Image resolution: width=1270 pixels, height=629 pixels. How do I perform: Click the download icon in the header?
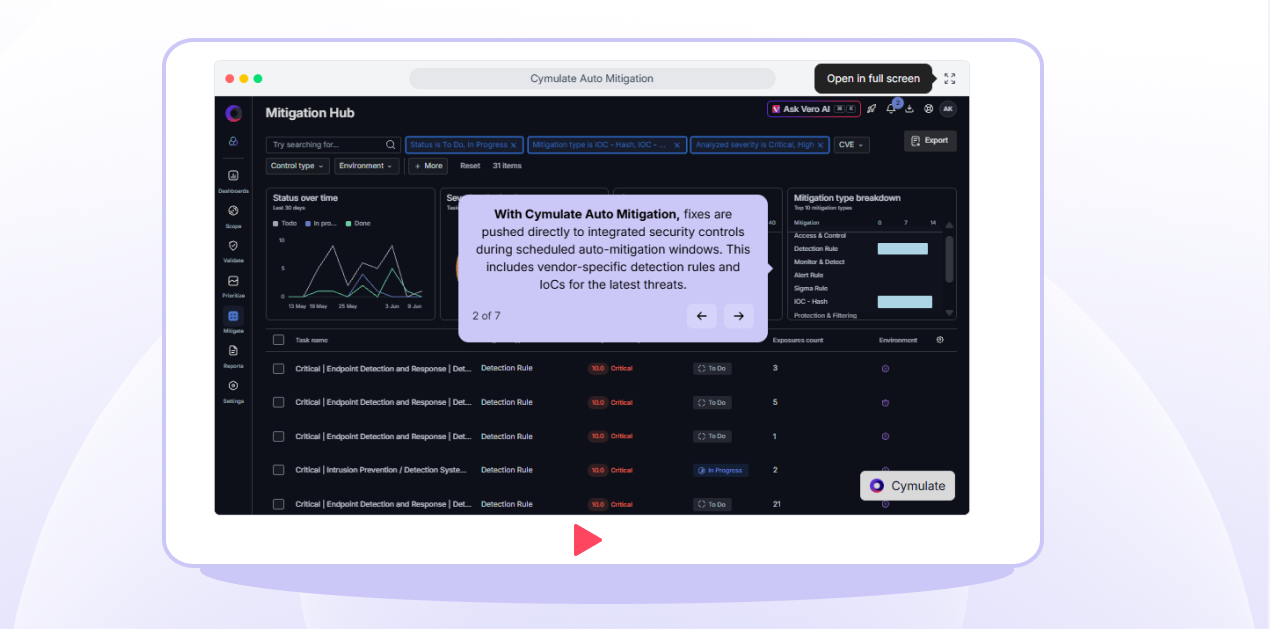tap(910, 109)
